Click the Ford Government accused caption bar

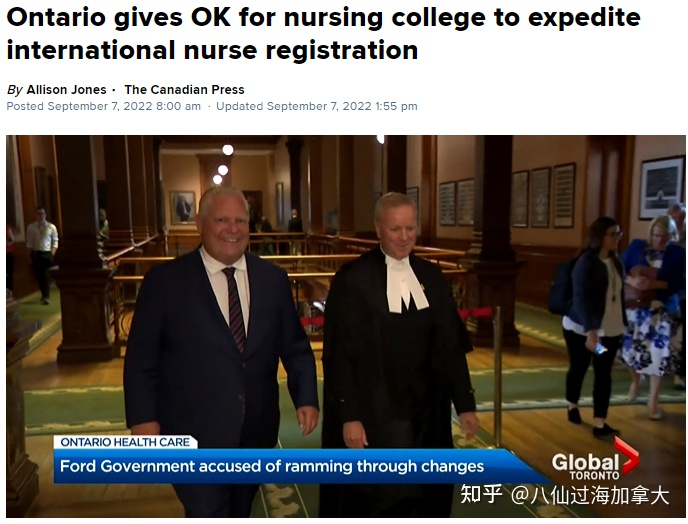pos(298,466)
